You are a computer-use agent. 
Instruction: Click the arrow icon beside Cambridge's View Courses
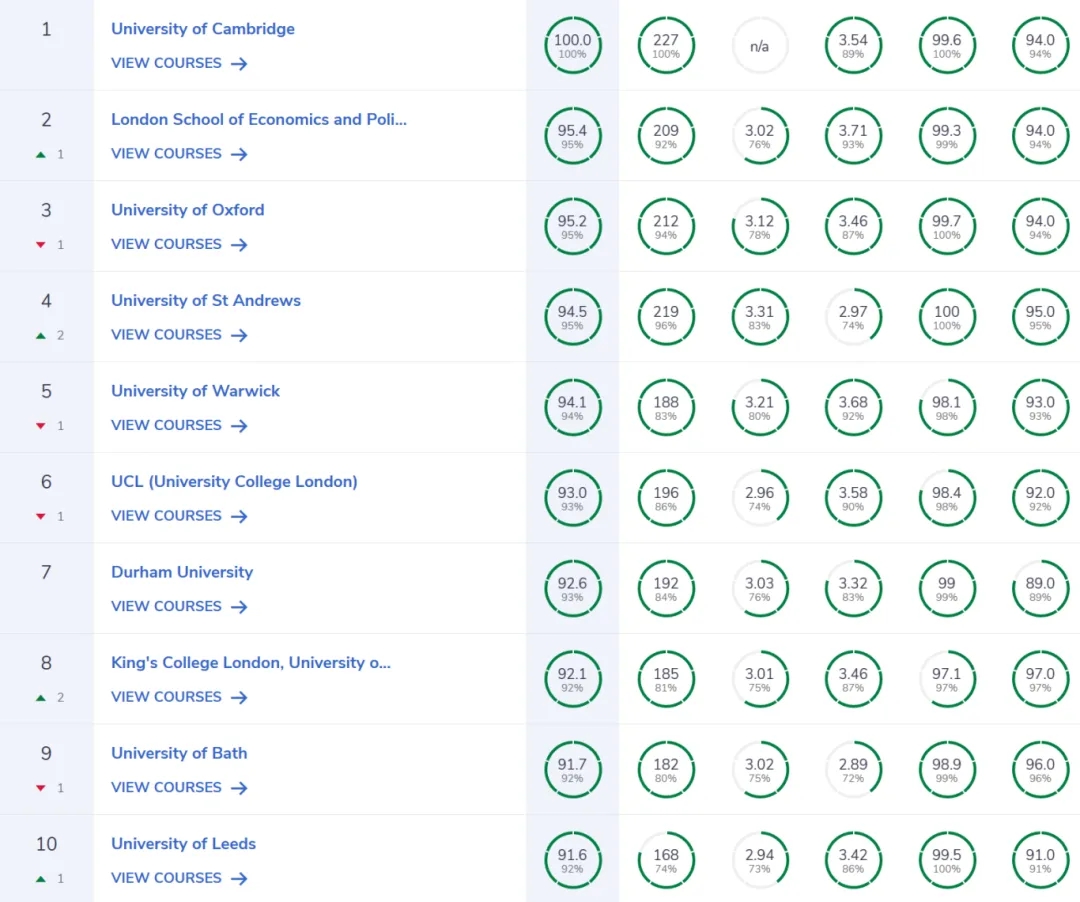[x=238, y=64]
